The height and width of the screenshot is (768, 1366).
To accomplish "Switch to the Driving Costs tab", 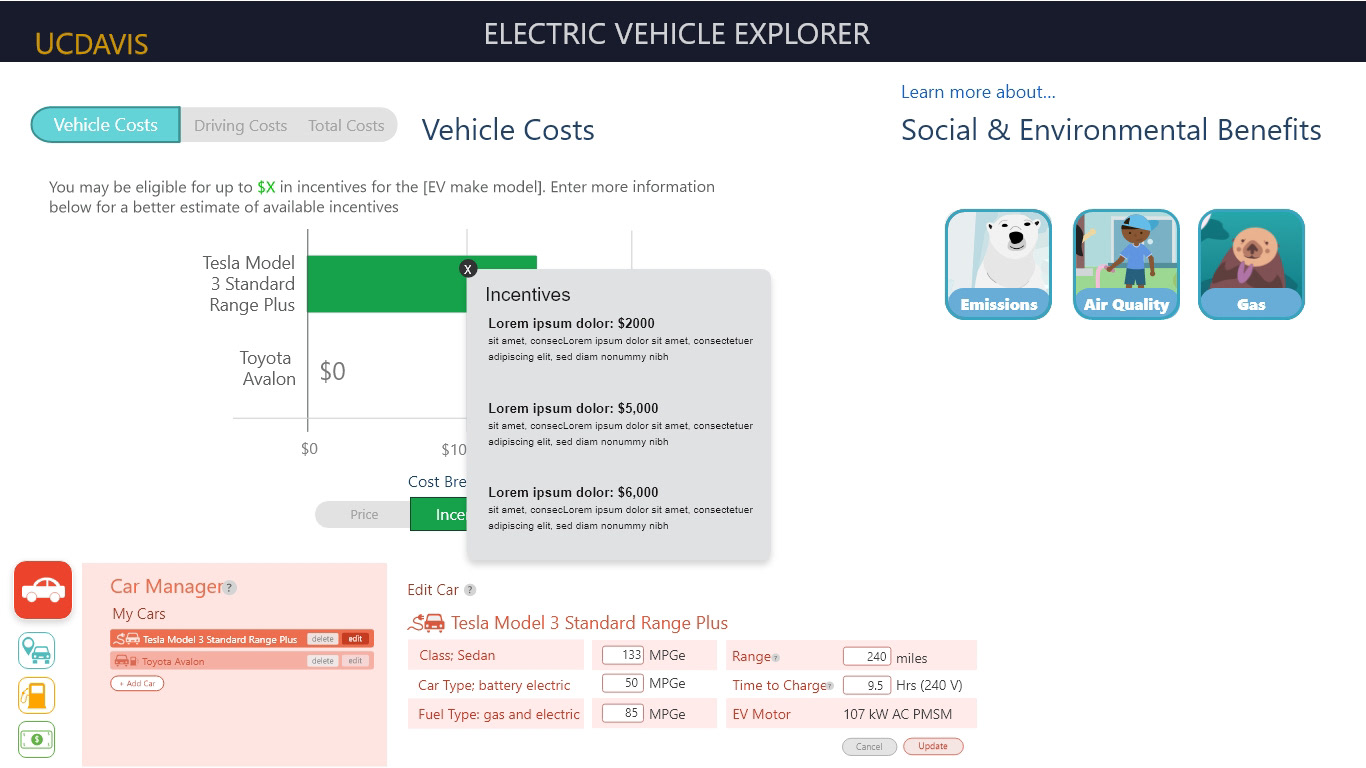I will 240,126.
